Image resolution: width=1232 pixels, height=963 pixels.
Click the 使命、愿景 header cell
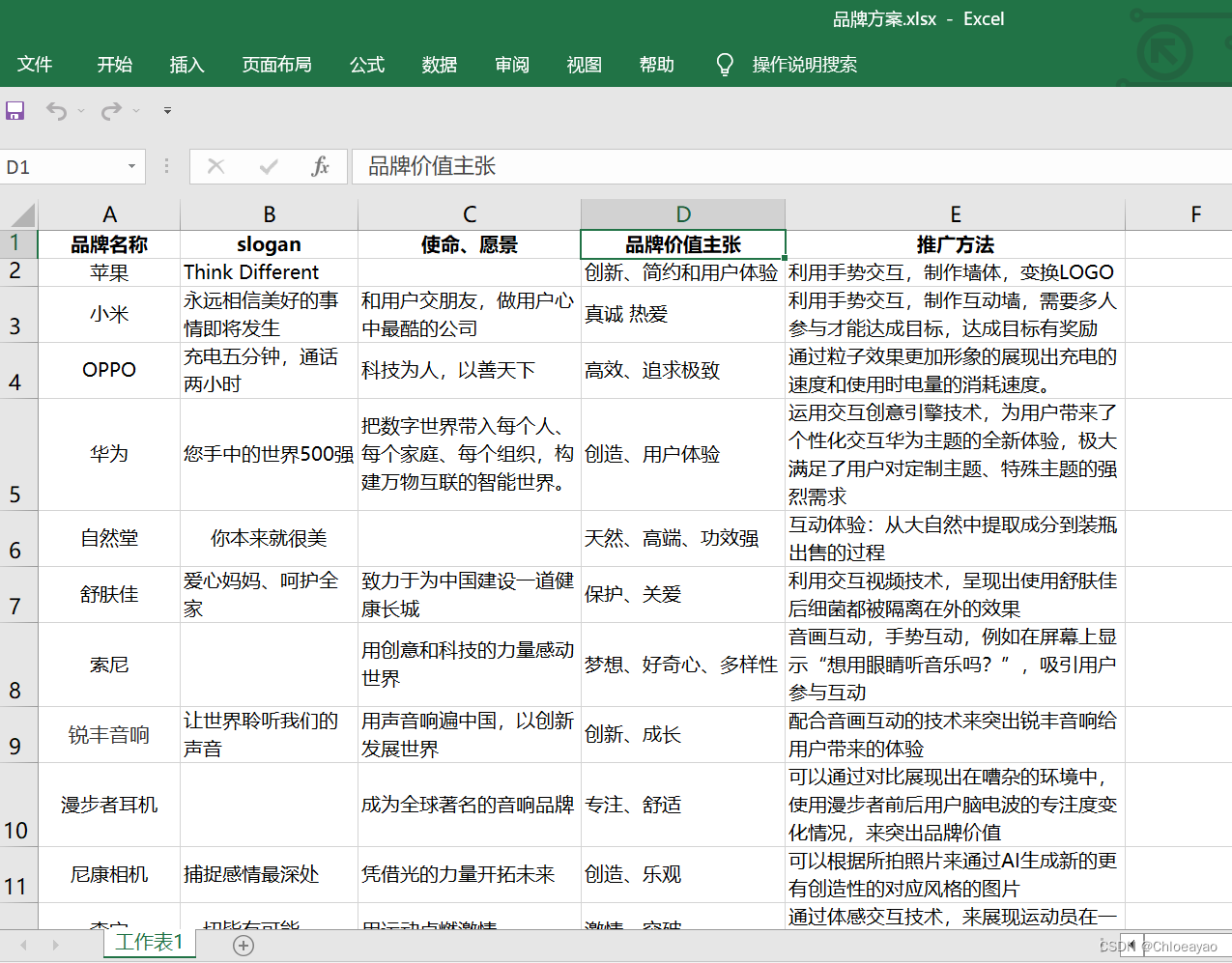(x=470, y=244)
